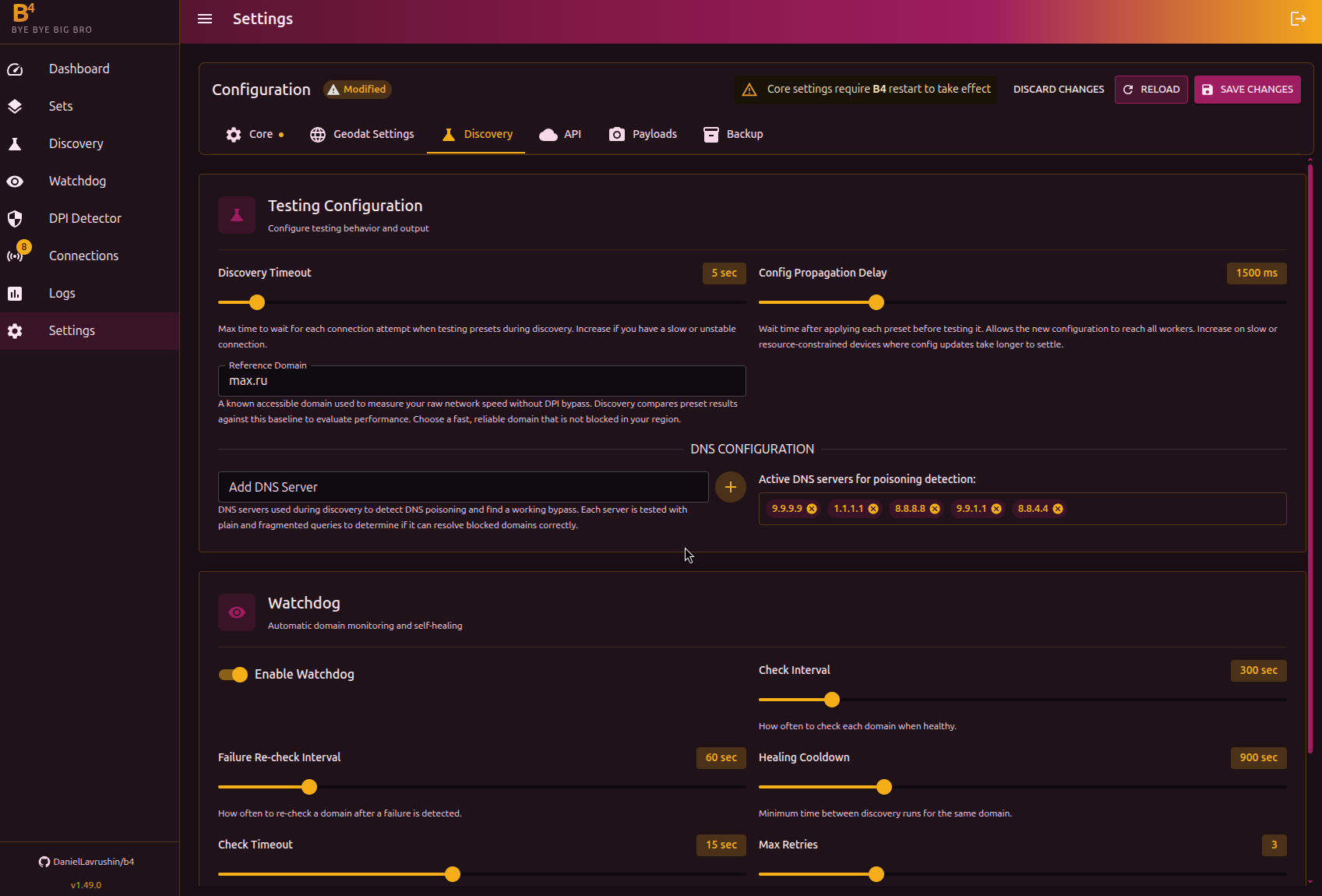
Task: Click the Reload button
Action: tap(1151, 90)
